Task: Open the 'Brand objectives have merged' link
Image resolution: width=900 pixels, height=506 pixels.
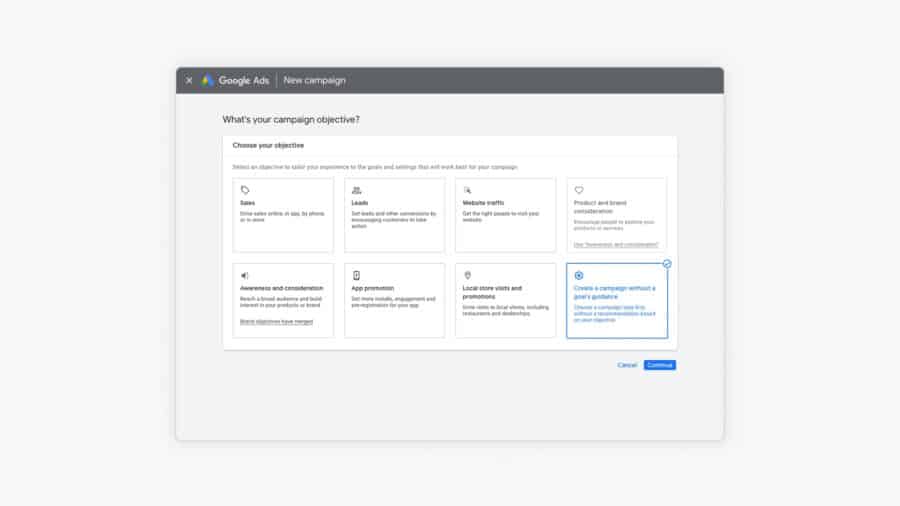Action: pyautogui.click(x=276, y=322)
